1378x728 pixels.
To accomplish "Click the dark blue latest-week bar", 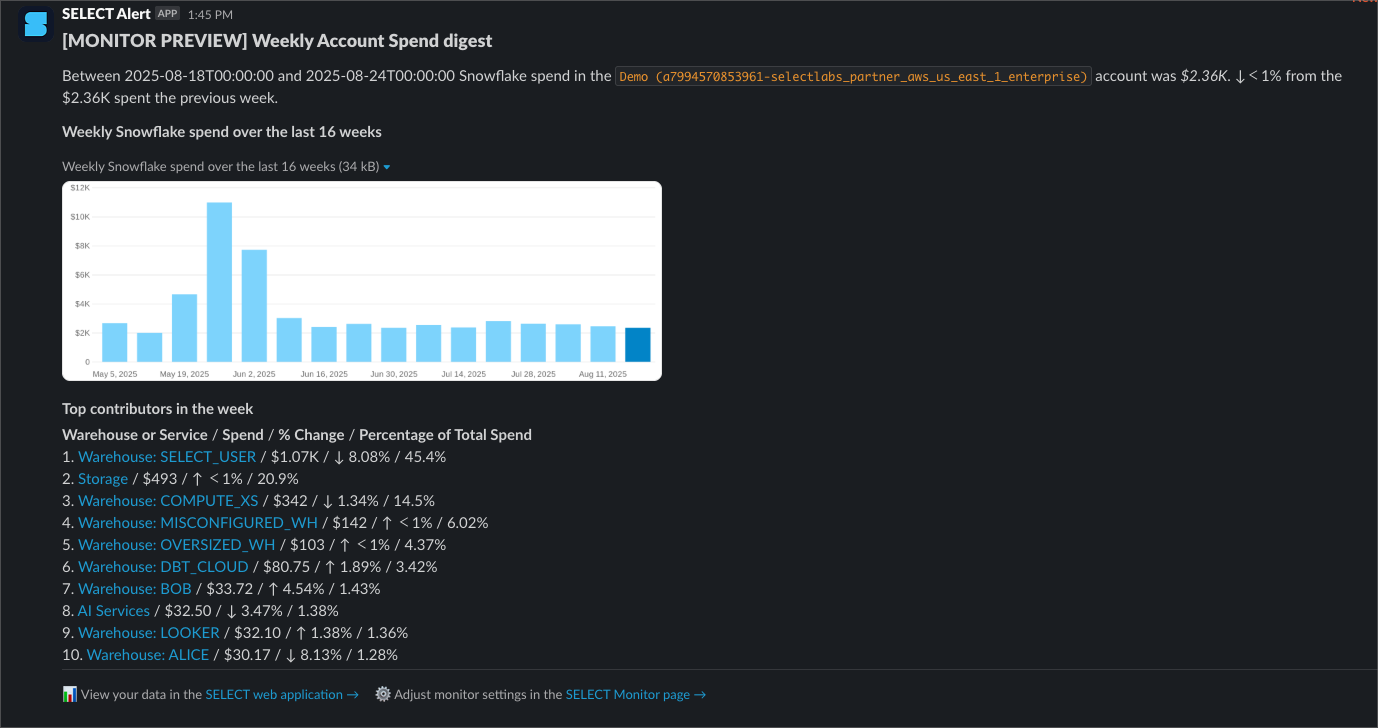I will pos(638,345).
